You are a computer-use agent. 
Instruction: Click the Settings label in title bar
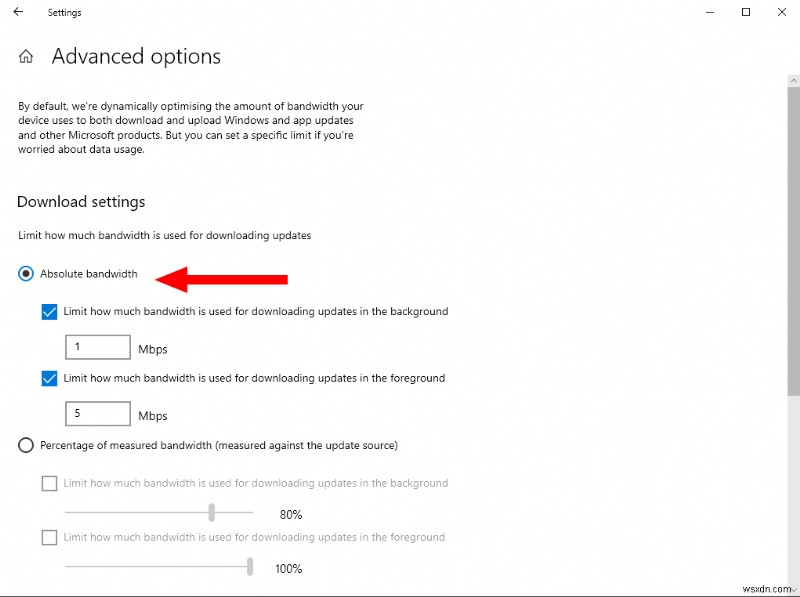pos(64,12)
